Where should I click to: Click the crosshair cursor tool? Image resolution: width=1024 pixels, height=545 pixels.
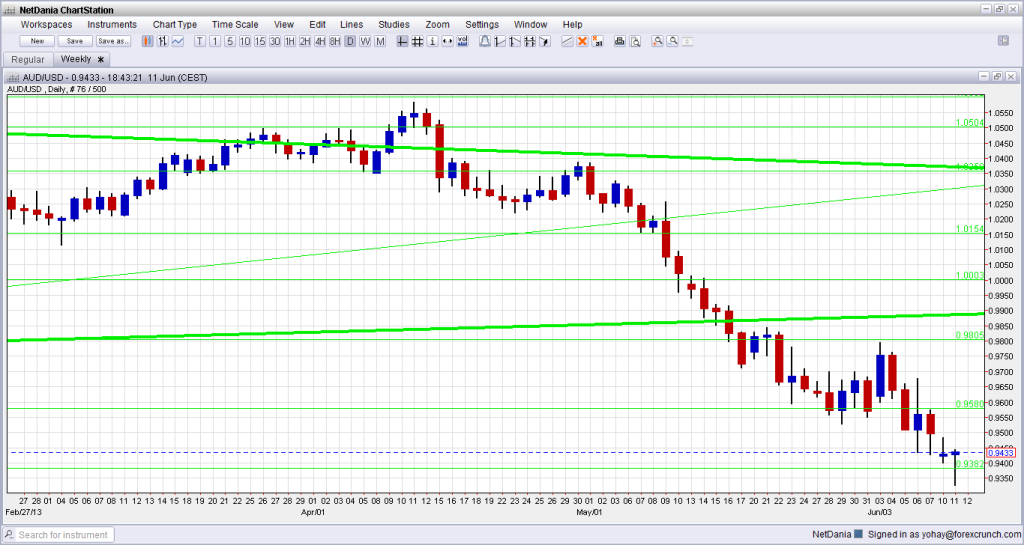402,41
